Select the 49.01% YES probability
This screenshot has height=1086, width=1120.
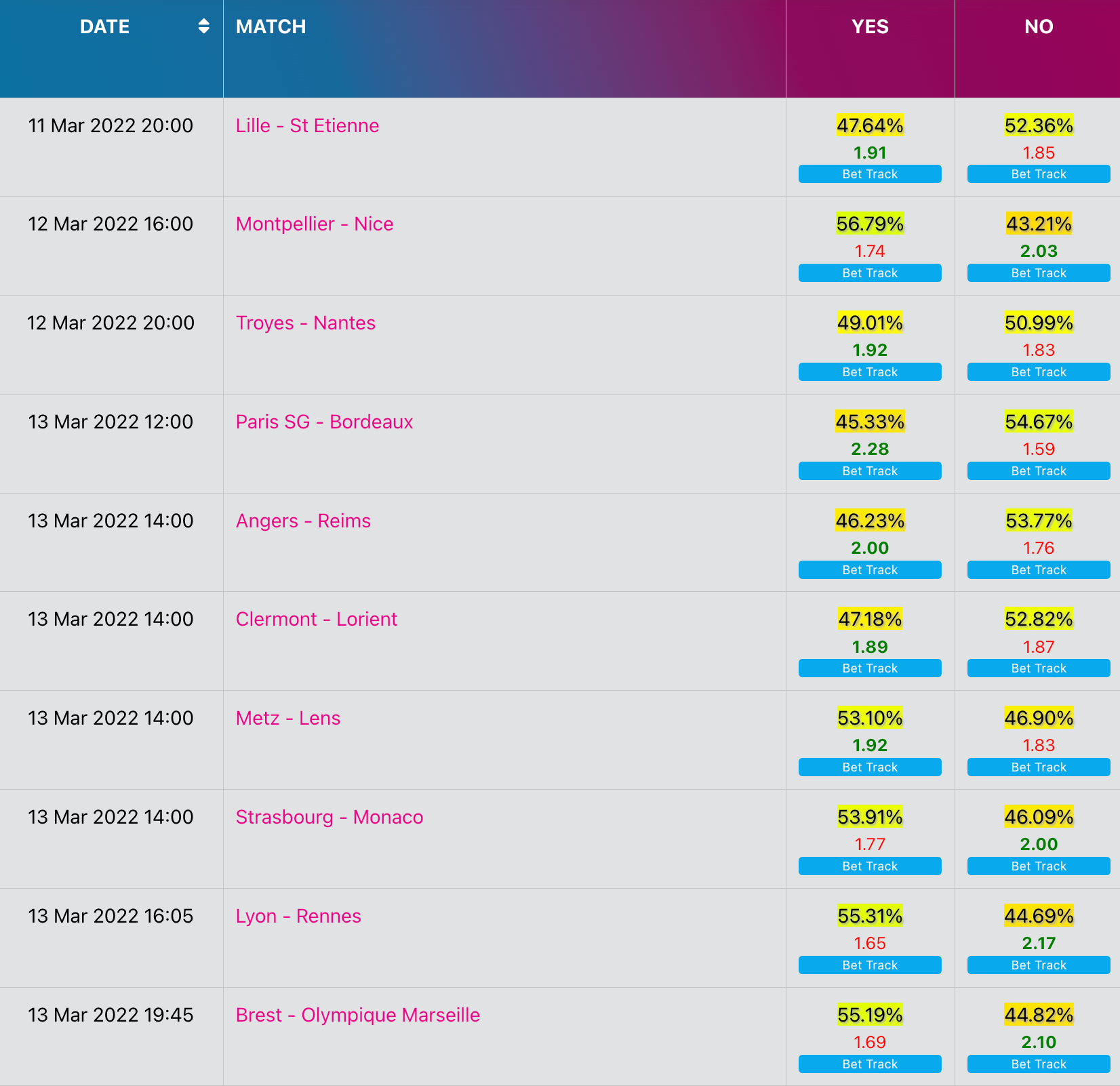[870, 323]
